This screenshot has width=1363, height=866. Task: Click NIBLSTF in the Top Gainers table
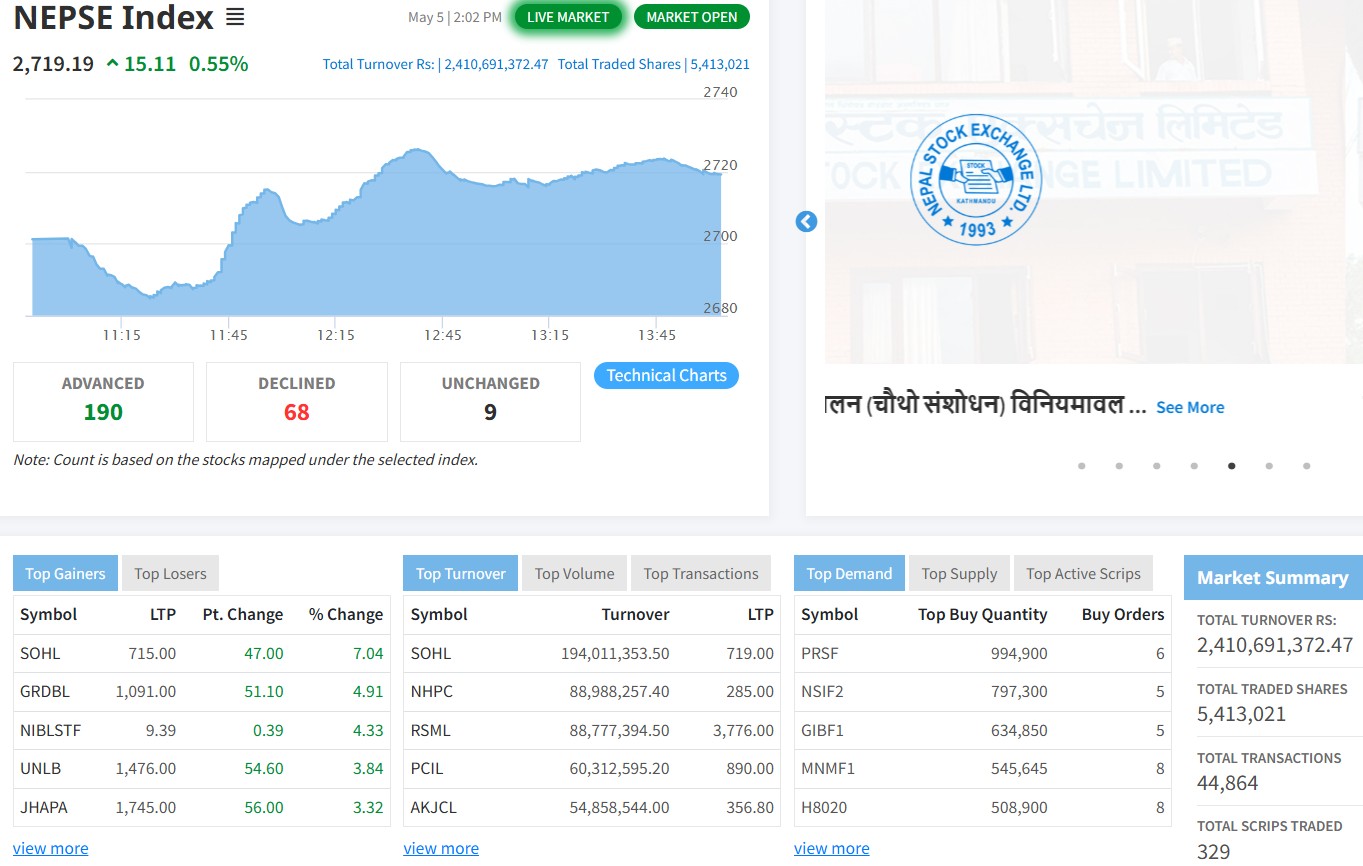coord(50,730)
